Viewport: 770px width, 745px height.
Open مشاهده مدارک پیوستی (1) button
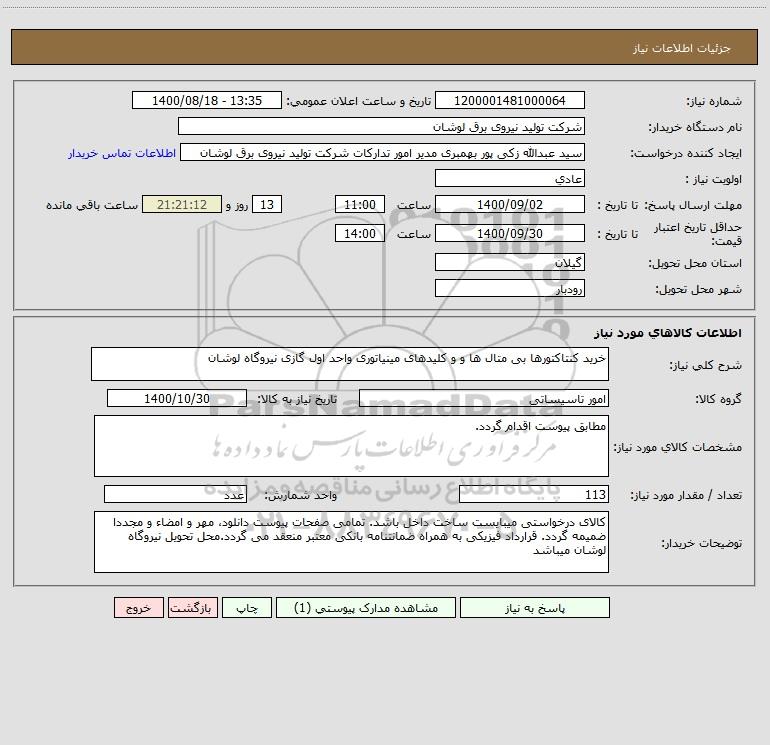[x=366, y=607]
